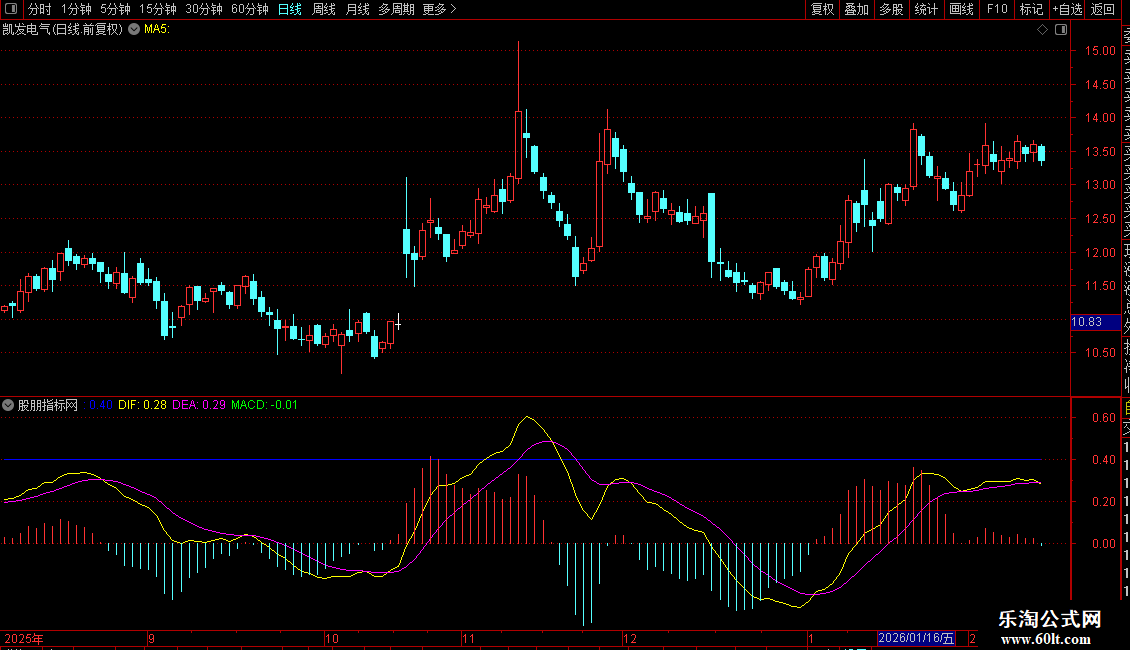The image size is (1130, 650).
Task: Expand the 股朋指标网 indicator dropdown arrow
Action: pos(9,406)
